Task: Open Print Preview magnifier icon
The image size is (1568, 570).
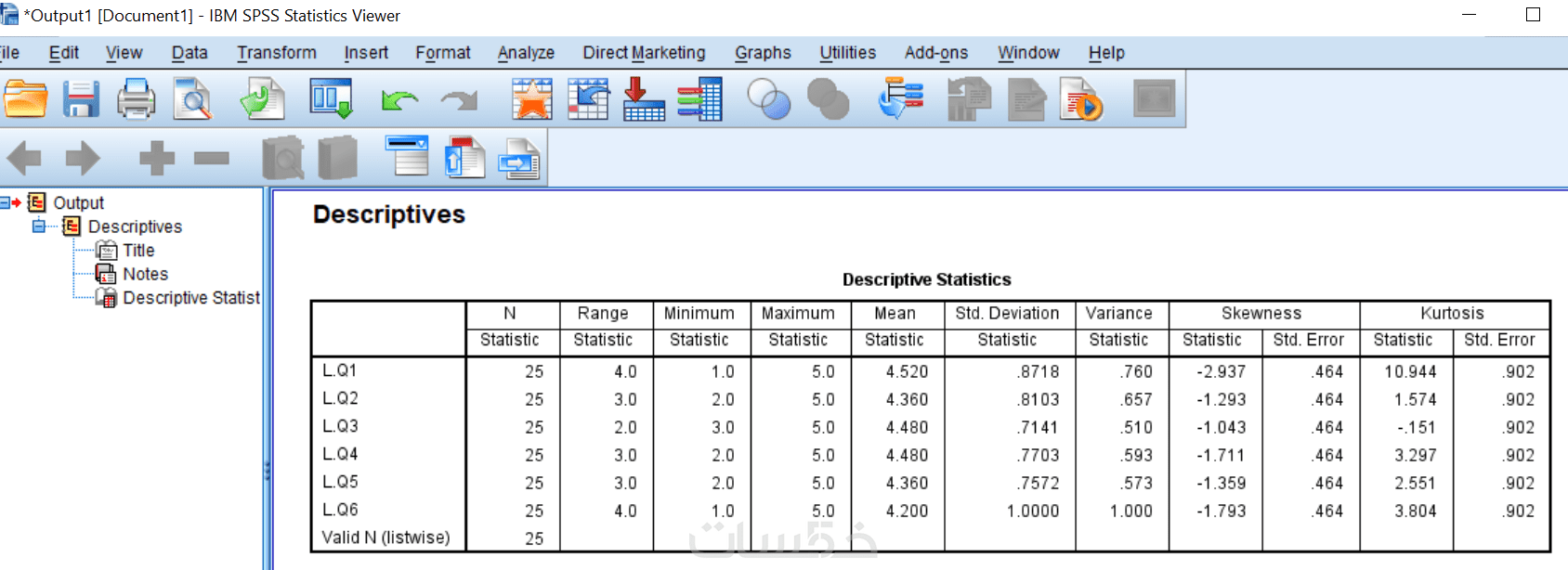Action: (192, 99)
